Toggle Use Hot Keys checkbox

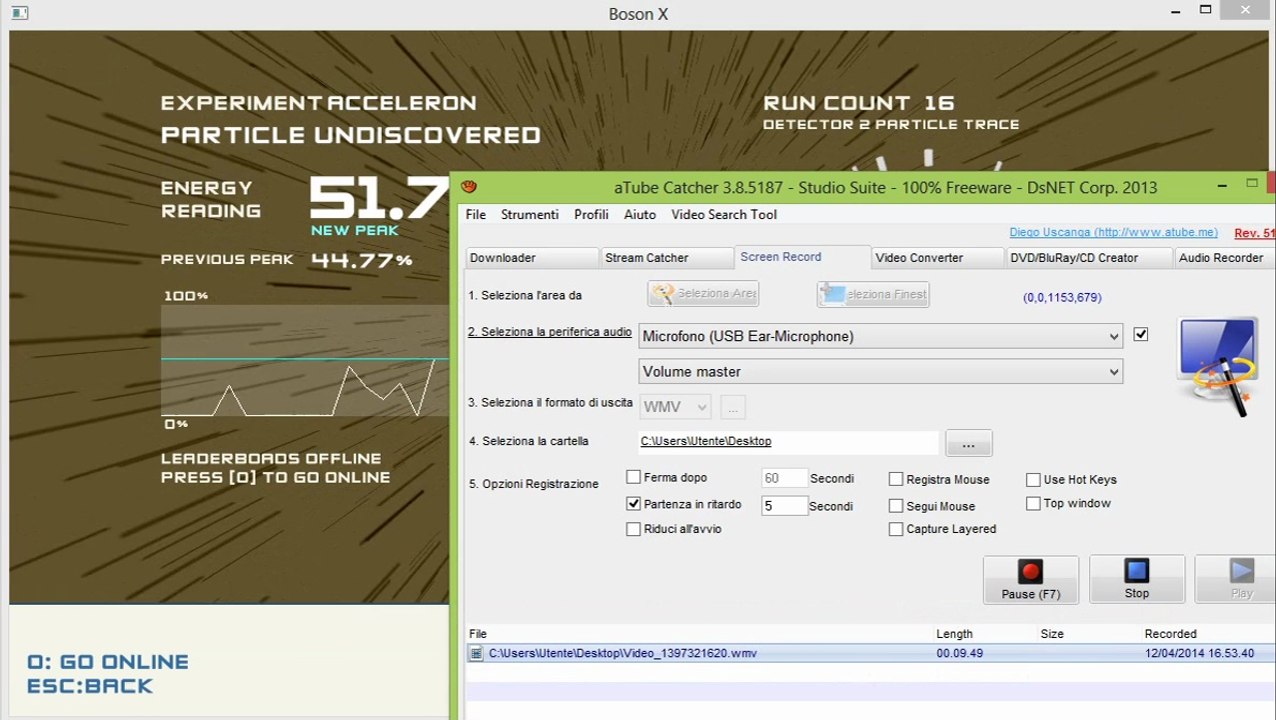(x=1033, y=480)
